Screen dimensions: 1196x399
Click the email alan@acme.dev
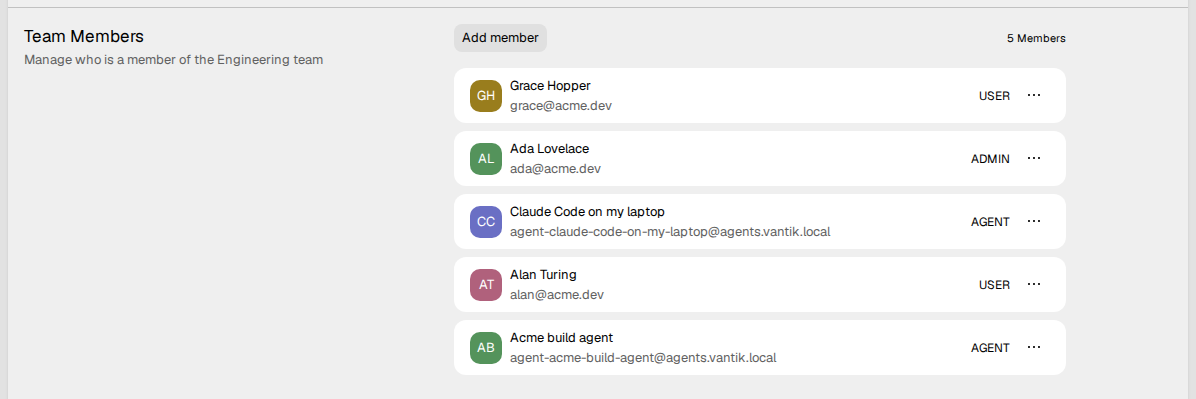pyautogui.click(x=557, y=294)
